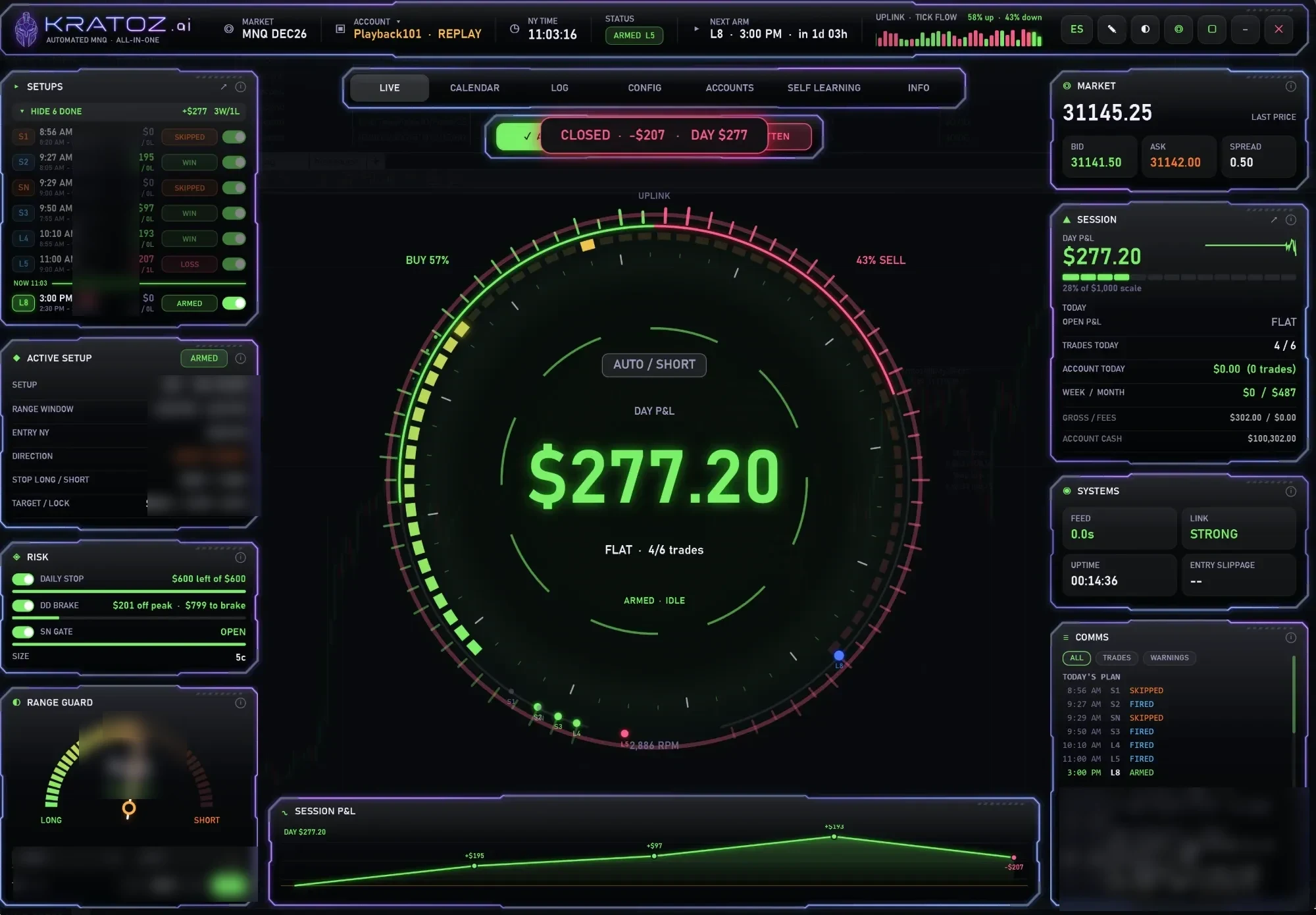Image resolution: width=1316 pixels, height=915 pixels.
Task: Select the Trades filter in Comms
Action: (x=1117, y=658)
